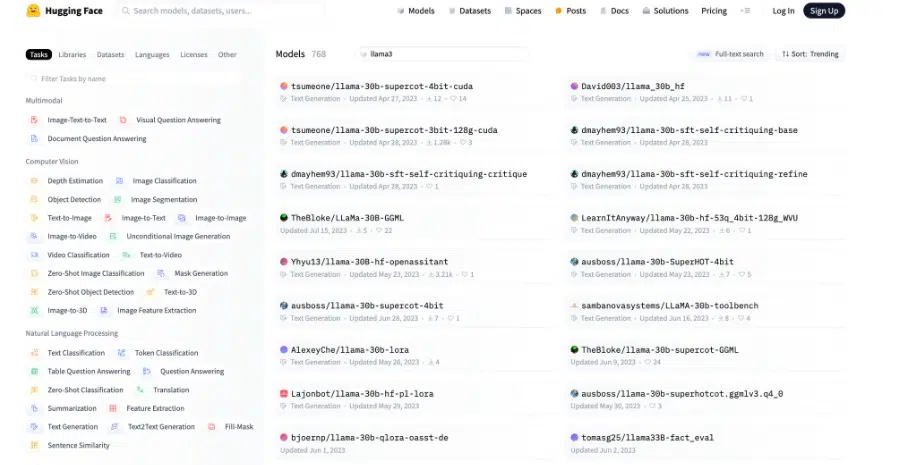Select the Video Classification task icon
This screenshot has height=465, width=898.
tap(34, 255)
